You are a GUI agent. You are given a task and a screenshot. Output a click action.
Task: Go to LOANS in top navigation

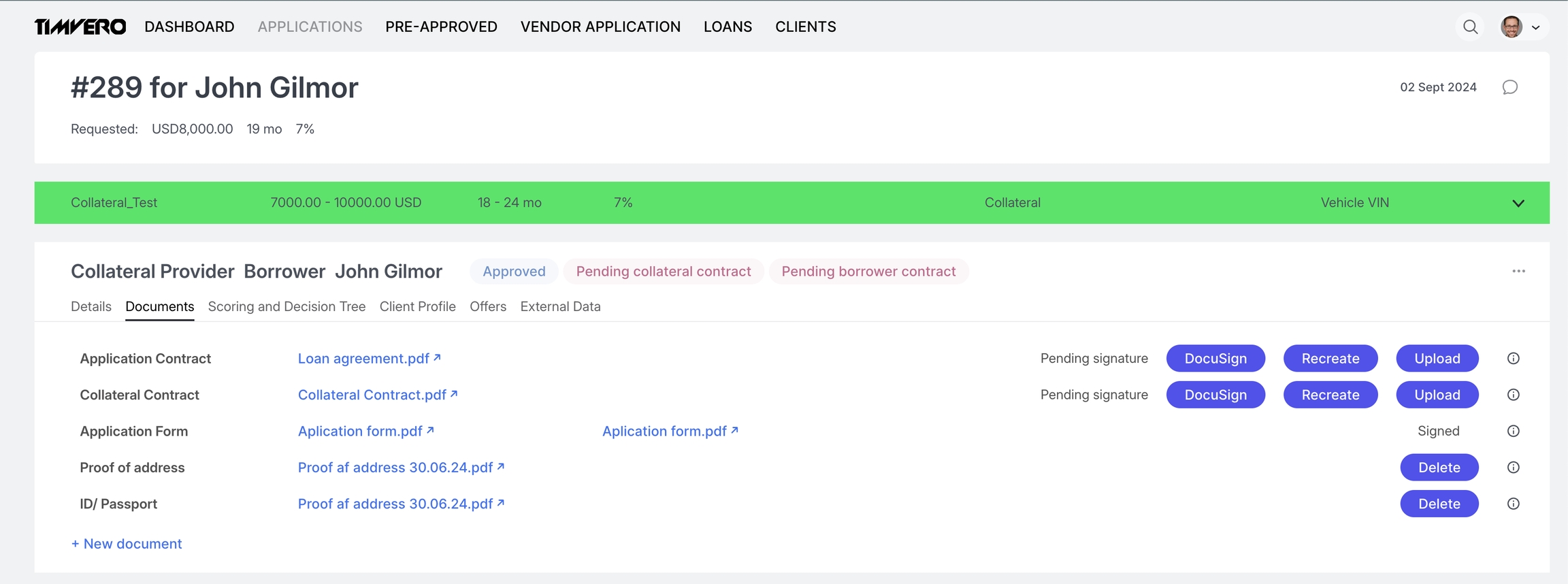pos(728,27)
